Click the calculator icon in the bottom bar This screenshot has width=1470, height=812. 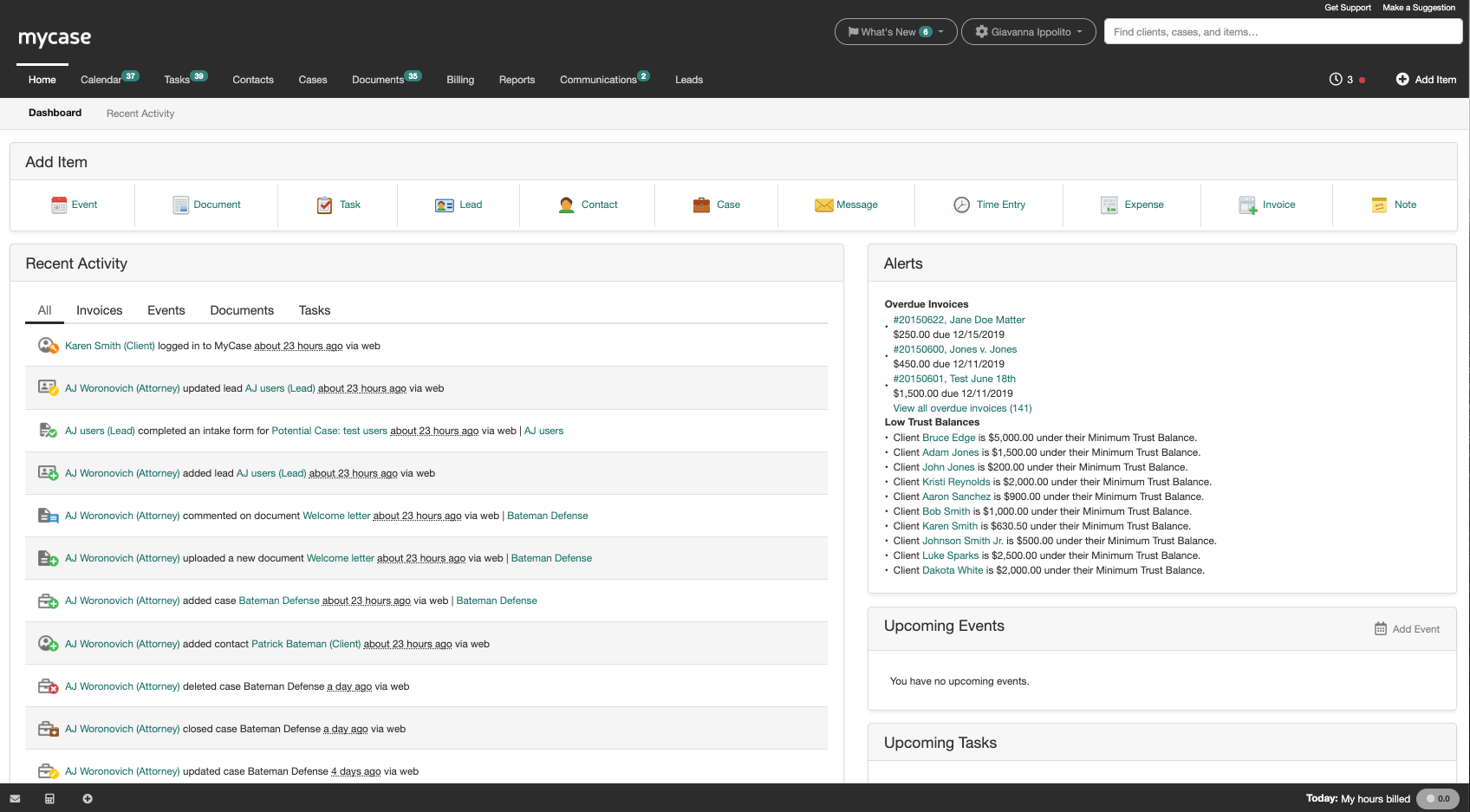[49, 798]
